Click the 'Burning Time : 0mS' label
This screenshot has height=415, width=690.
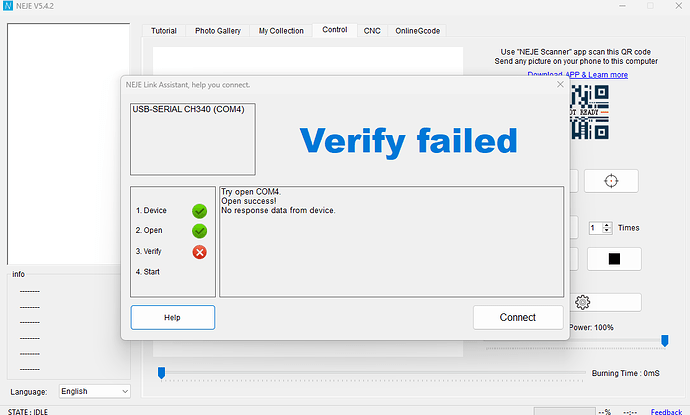point(625,373)
